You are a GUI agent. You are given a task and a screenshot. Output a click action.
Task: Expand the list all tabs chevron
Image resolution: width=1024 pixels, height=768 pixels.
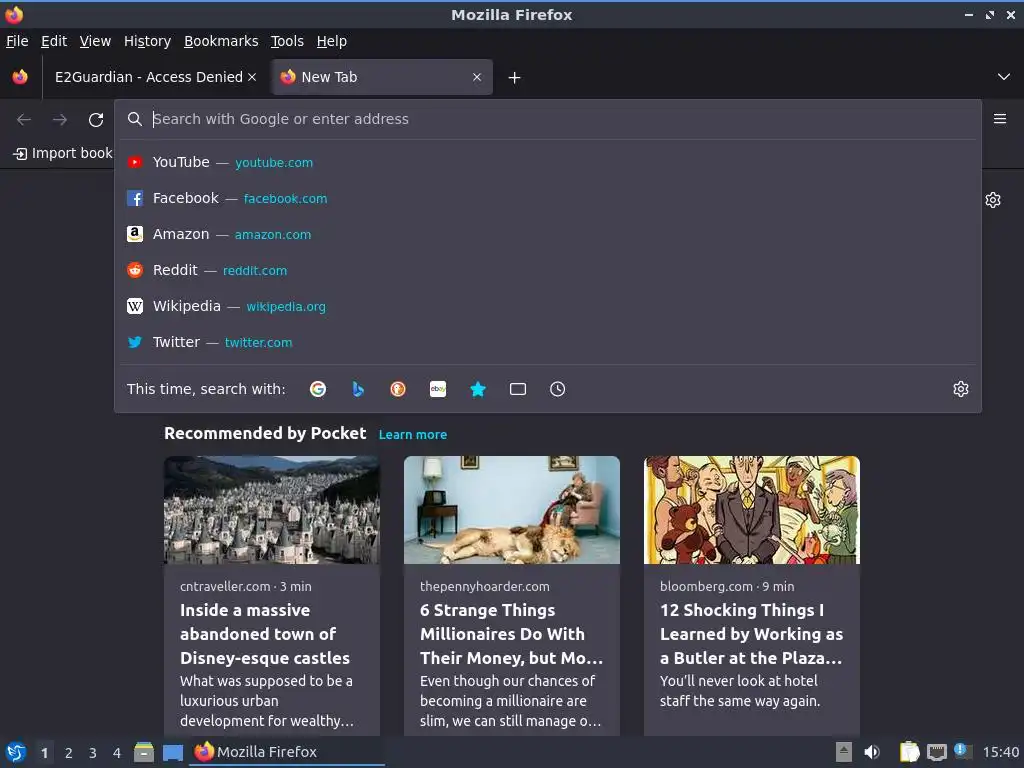point(1004,77)
